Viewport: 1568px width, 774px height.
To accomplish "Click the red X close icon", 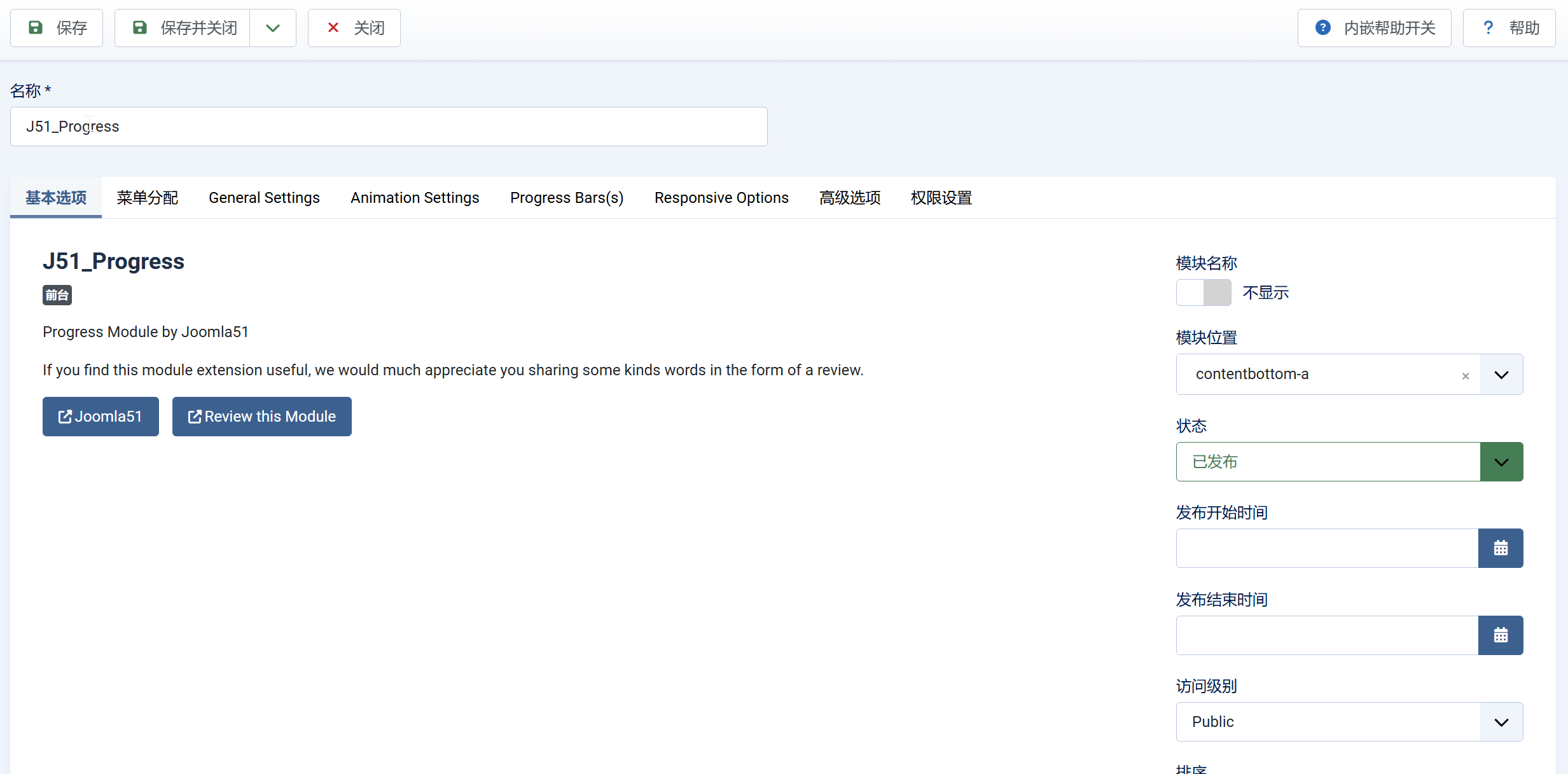I will pos(333,28).
